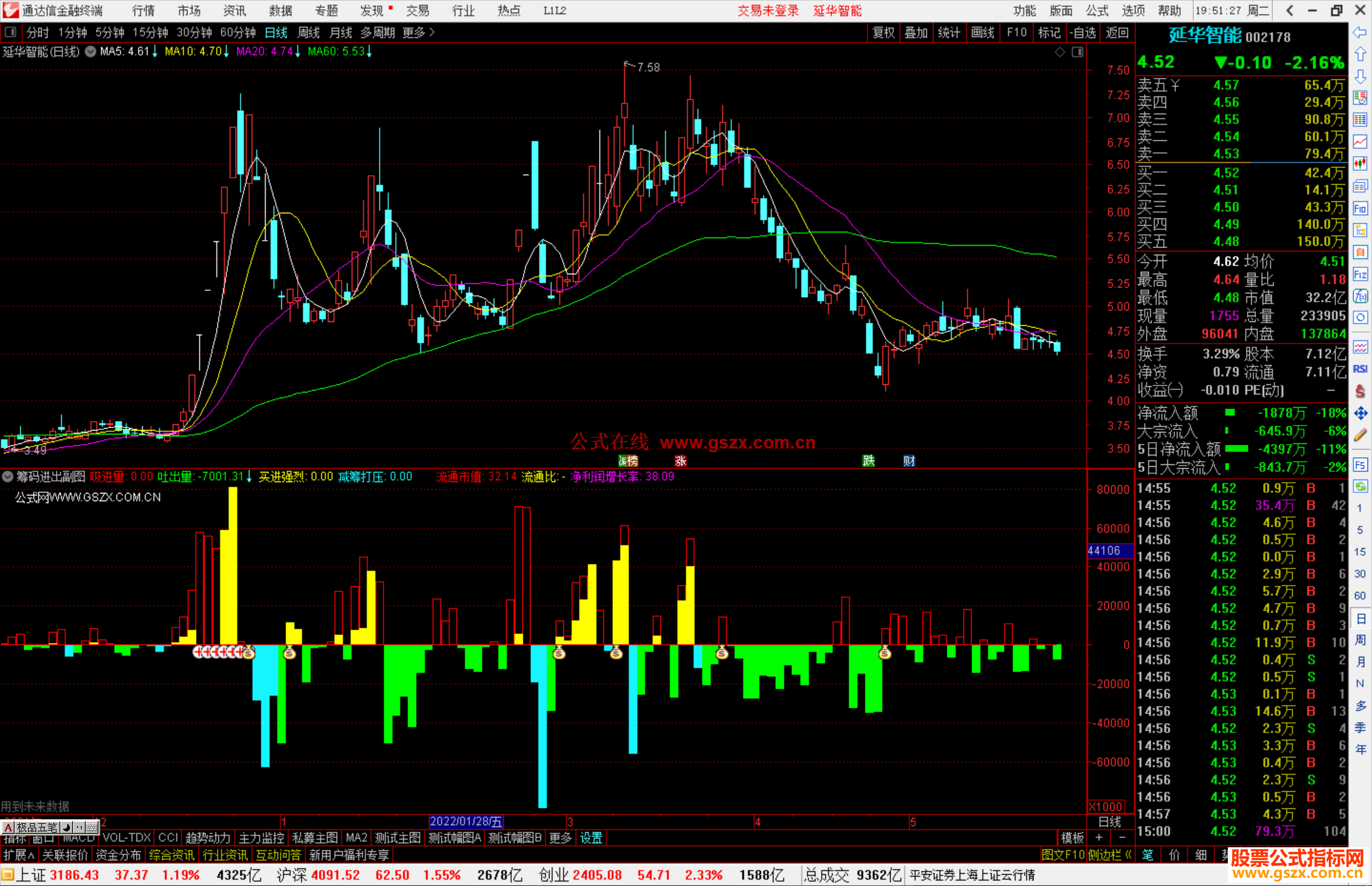
Task: Click the diamond icon at the chart's top right
Action: coord(1060,52)
